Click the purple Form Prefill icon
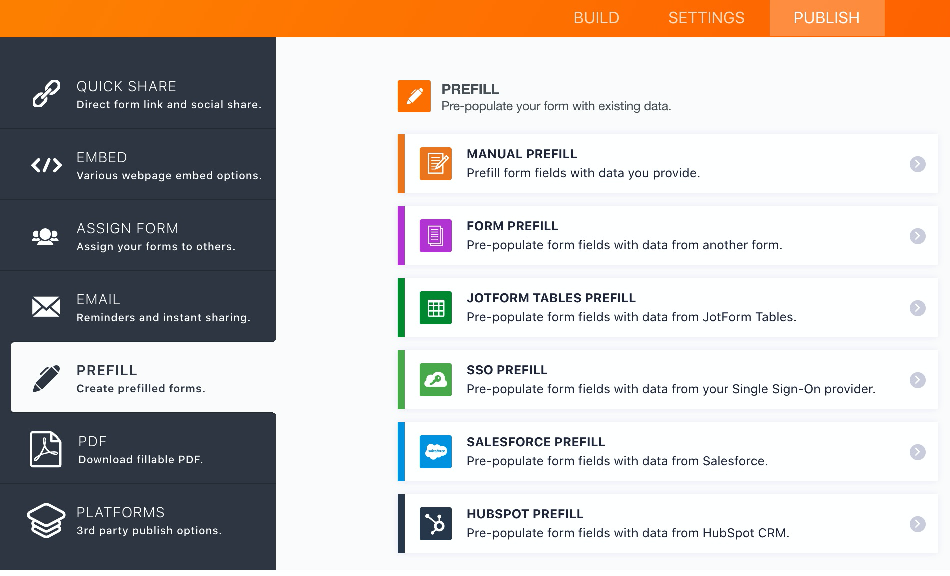950x576 pixels. [x=436, y=236]
